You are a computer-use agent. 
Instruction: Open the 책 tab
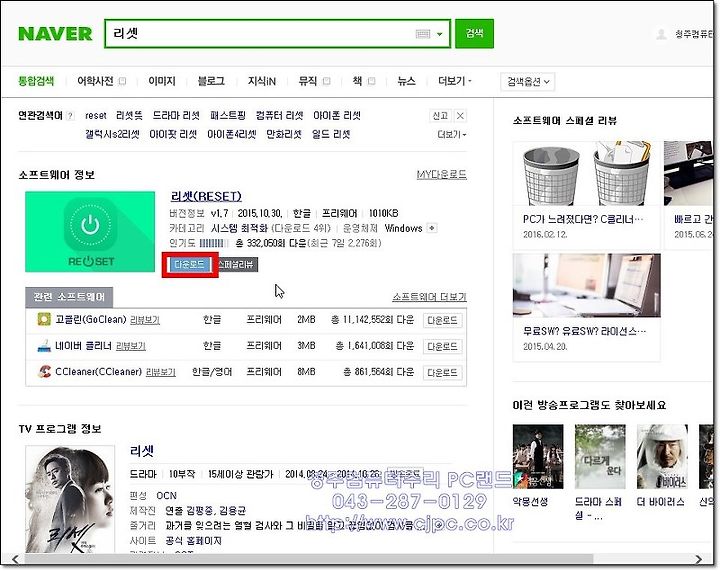(x=357, y=81)
